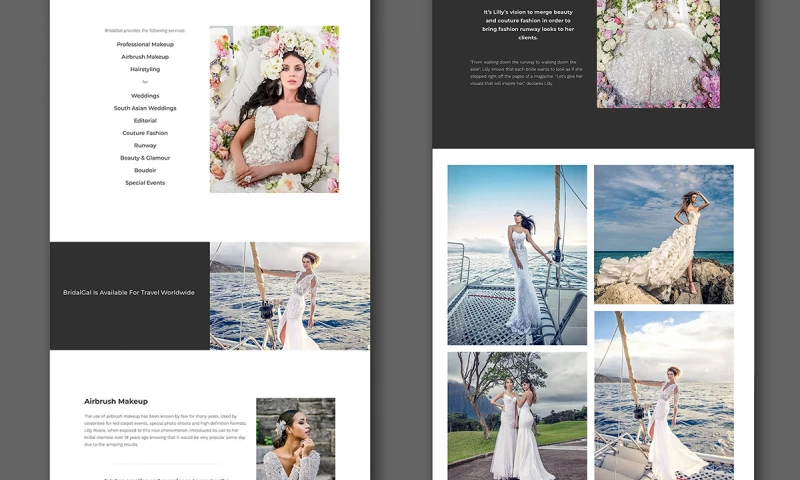Select the Boudoir category link

pos(145,170)
